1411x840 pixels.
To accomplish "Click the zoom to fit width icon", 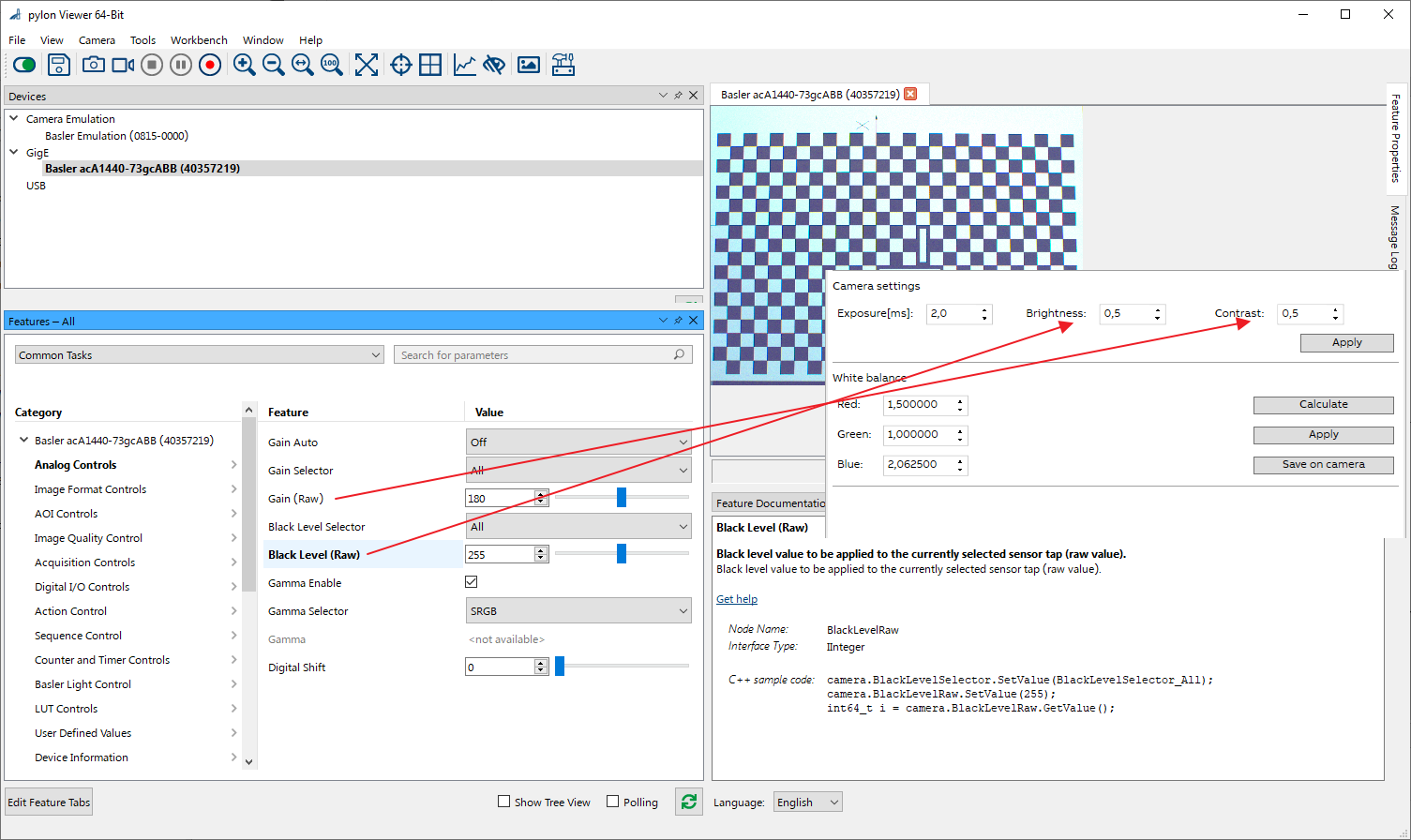I will point(303,65).
